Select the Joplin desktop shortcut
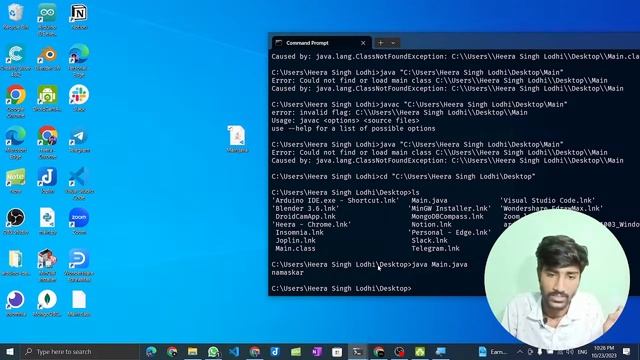This screenshot has height=360, width=640. coord(47,181)
